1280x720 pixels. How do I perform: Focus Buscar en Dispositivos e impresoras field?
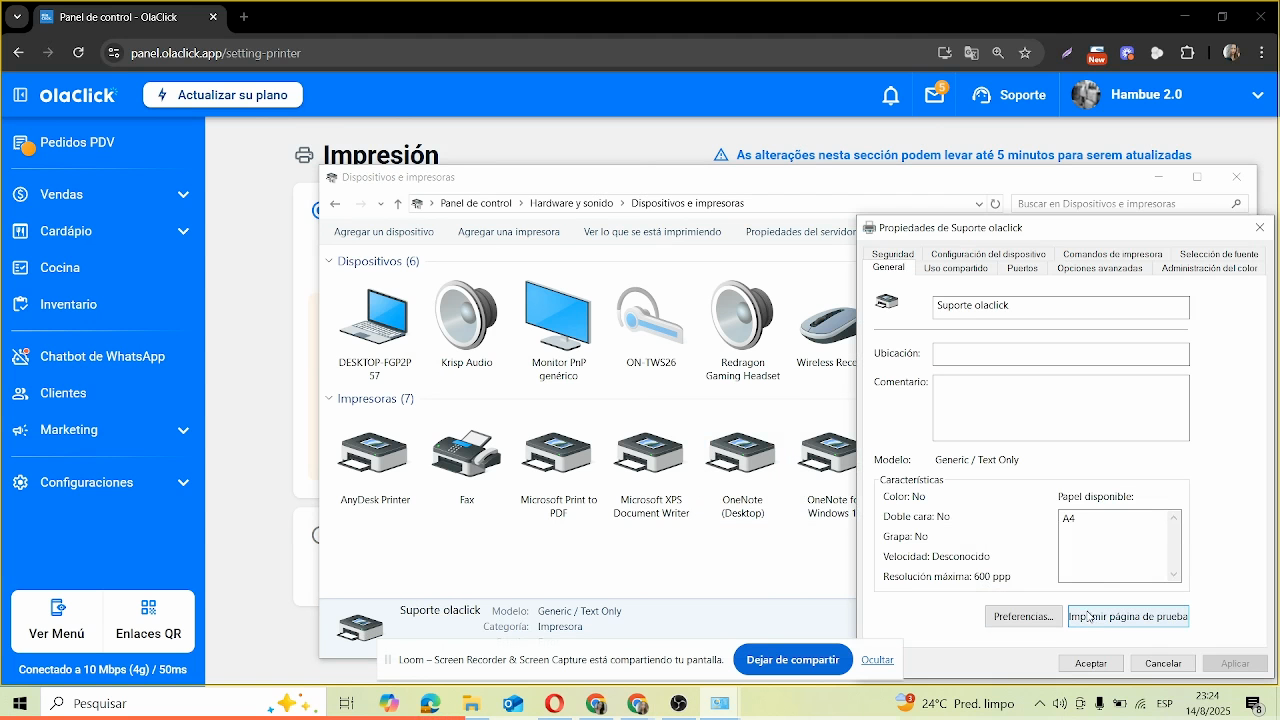coord(1130,204)
